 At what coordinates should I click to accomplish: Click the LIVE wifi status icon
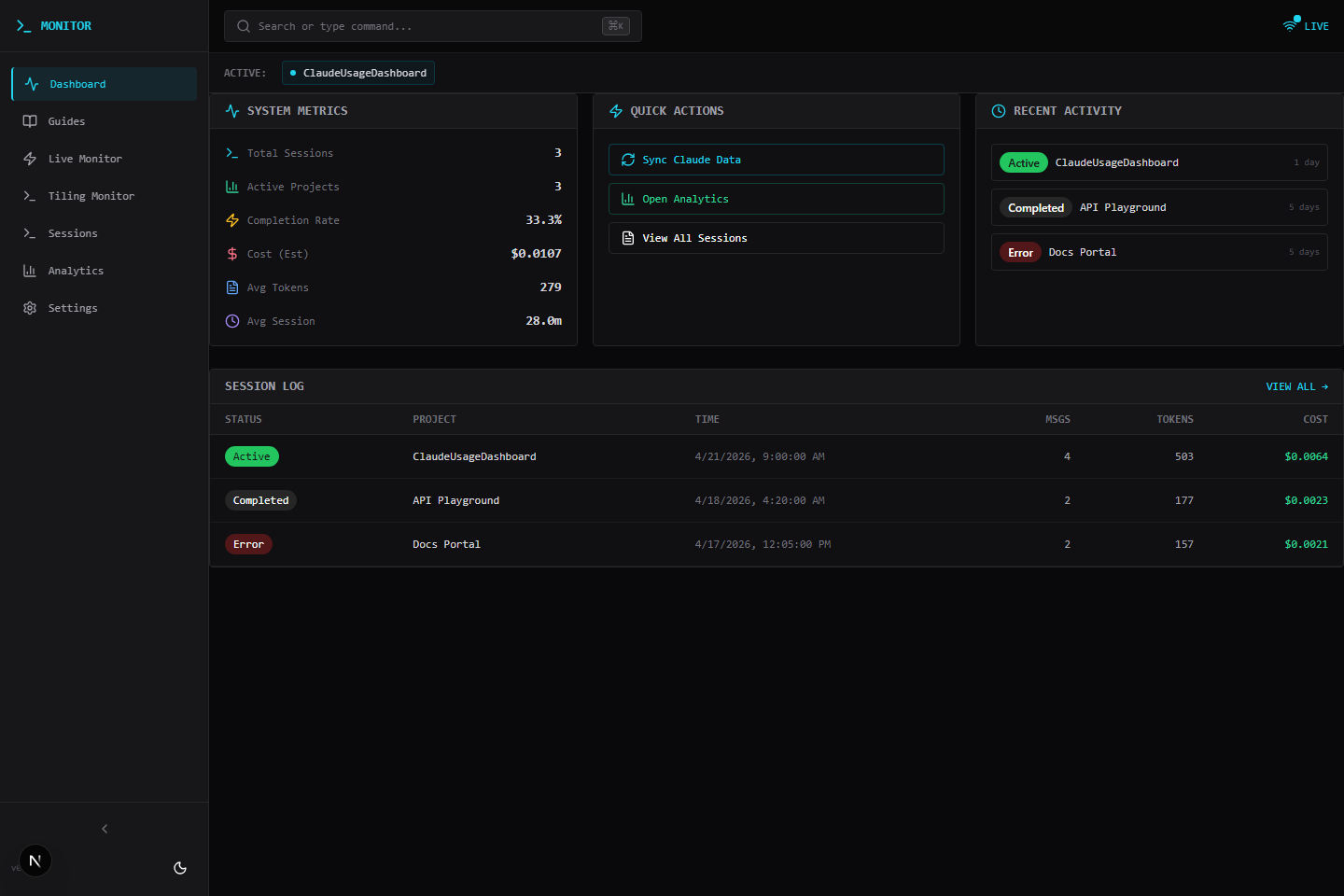tap(1291, 25)
